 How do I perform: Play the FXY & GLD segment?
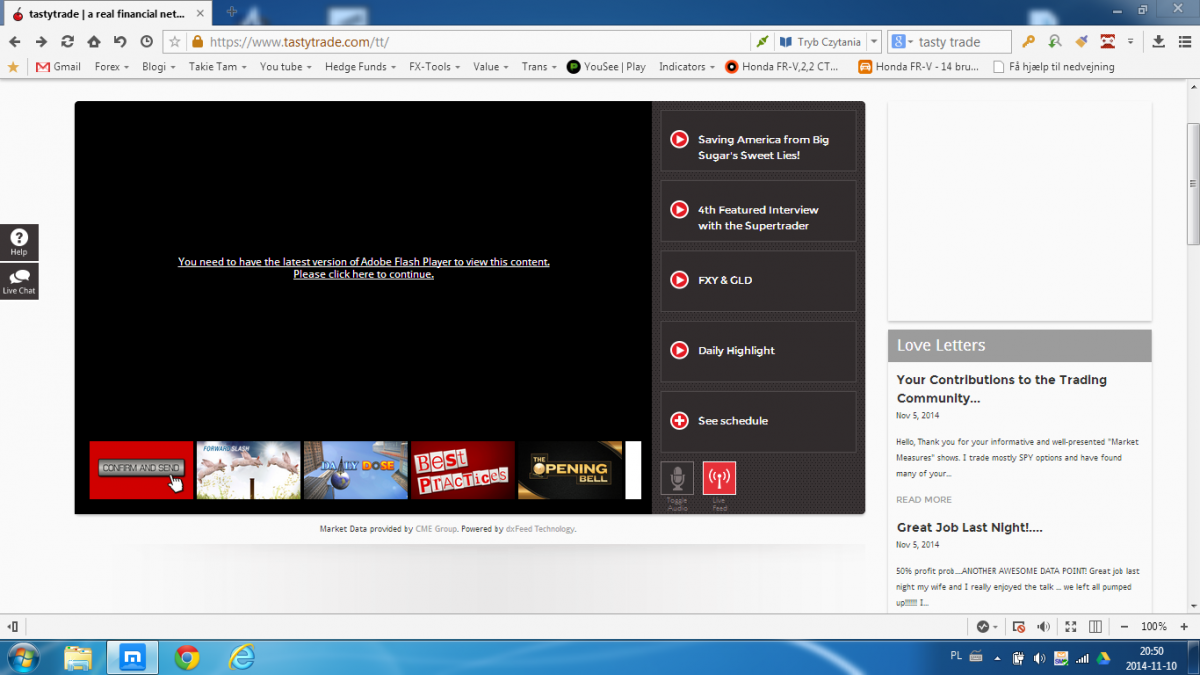click(758, 281)
